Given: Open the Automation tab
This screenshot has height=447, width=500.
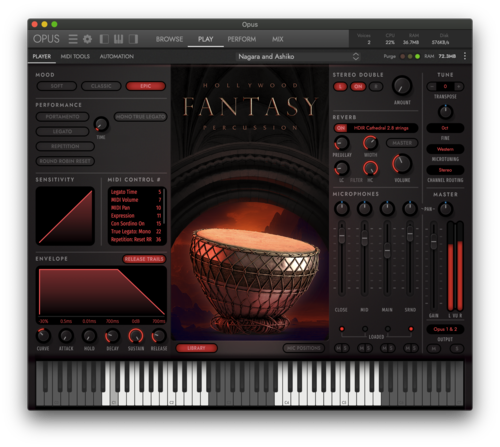Looking at the screenshot, I should click(117, 56).
